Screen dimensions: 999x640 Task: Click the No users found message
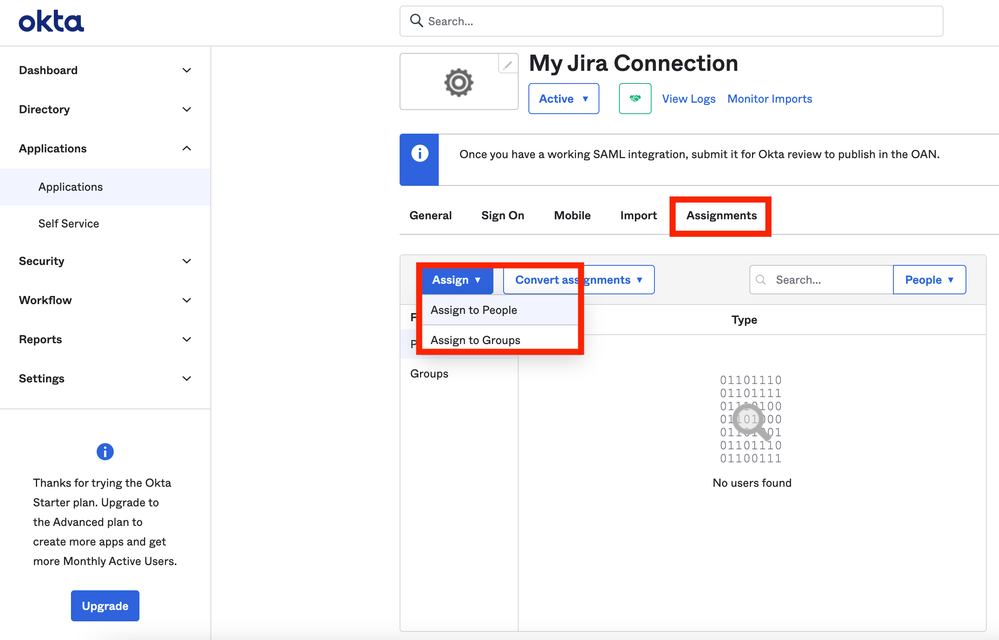point(752,483)
